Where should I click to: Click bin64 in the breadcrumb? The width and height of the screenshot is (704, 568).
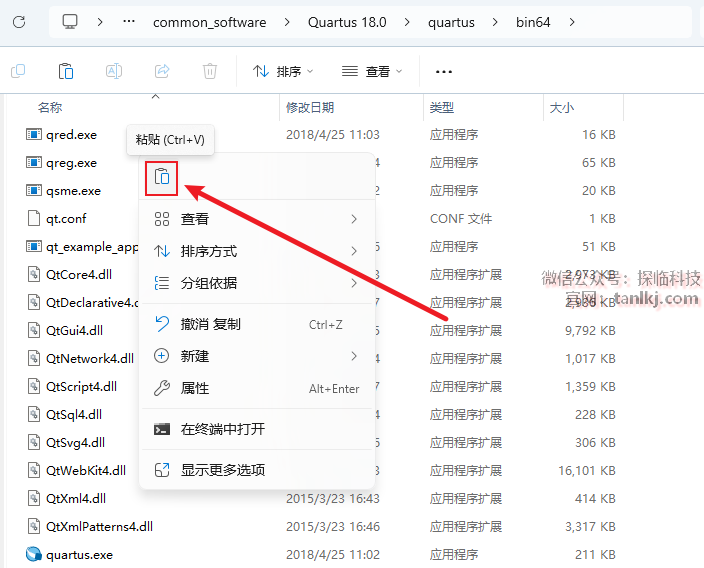pyautogui.click(x=533, y=22)
